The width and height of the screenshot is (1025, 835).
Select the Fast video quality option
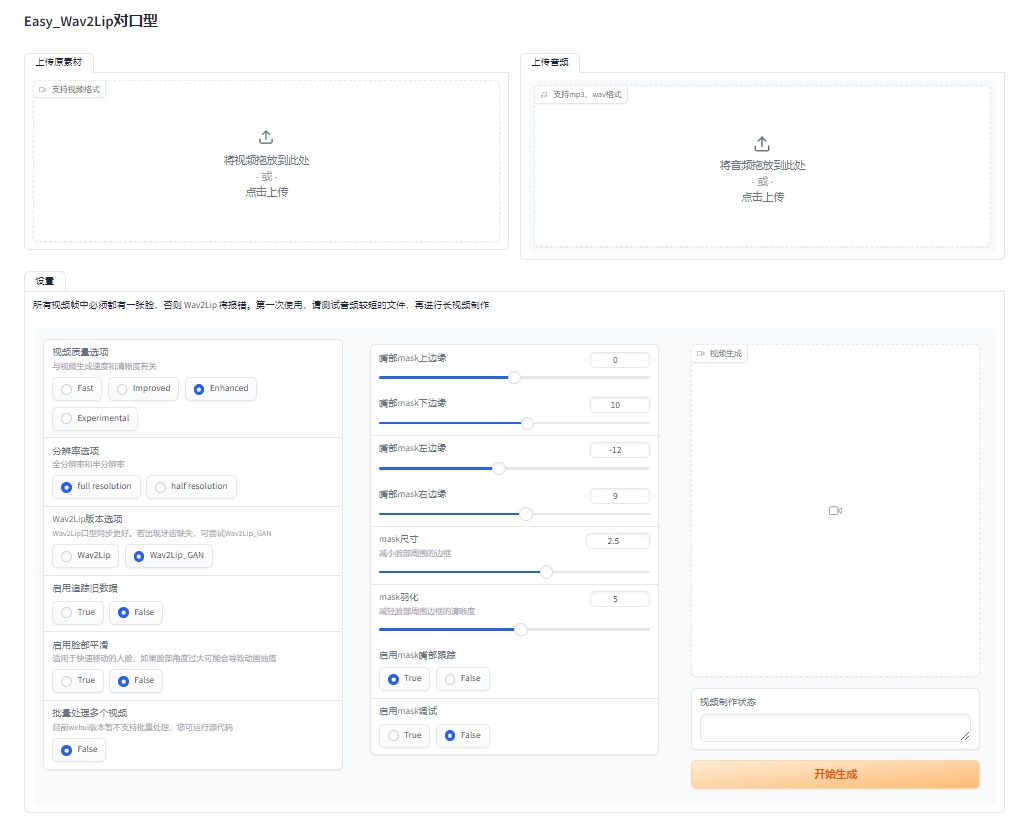pos(77,388)
